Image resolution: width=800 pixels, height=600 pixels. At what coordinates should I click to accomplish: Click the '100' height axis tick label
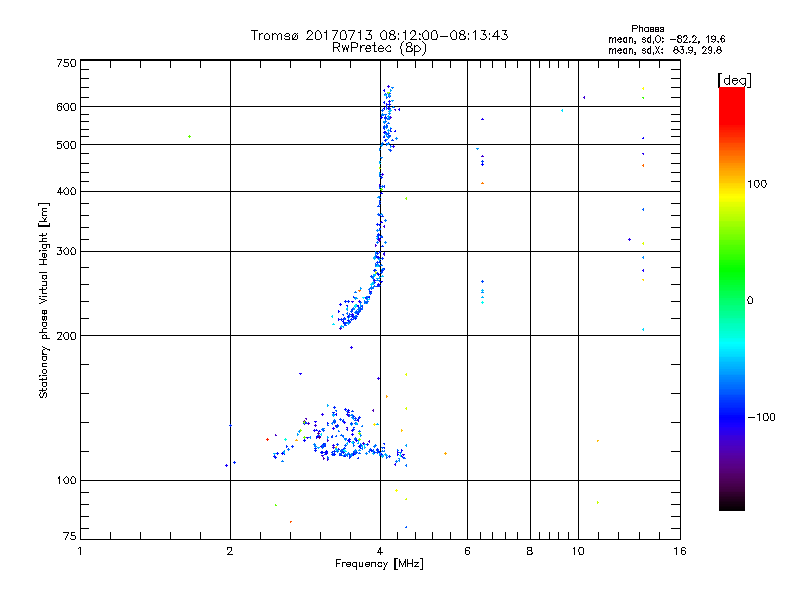click(66, 480)
